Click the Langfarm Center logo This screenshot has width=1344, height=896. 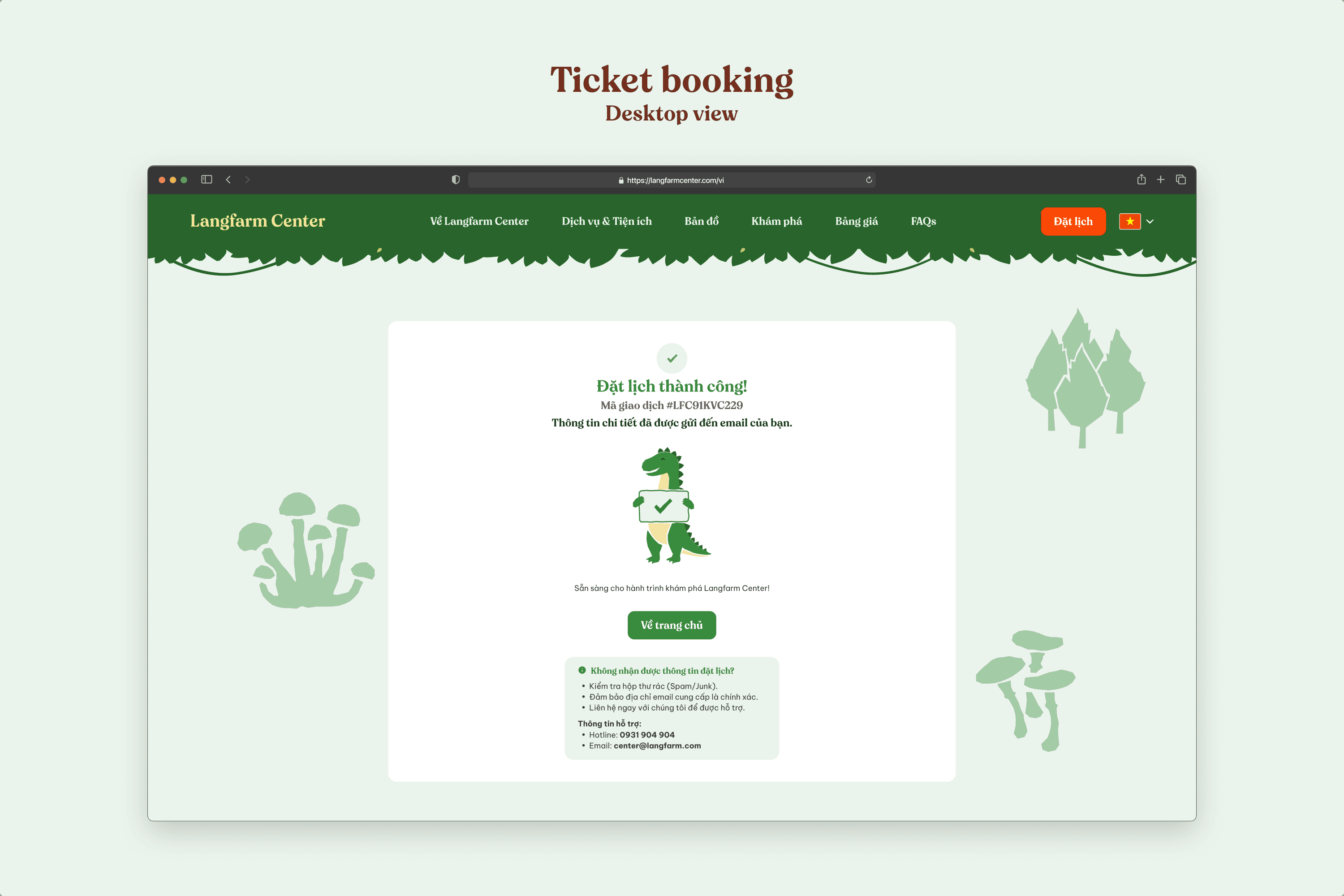pos(258,220)
